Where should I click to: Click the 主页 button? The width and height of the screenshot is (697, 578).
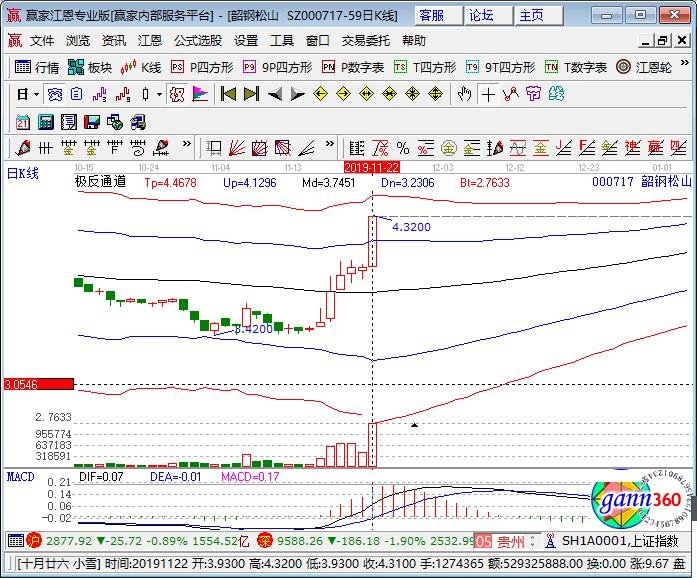click(x=538, y=16)
